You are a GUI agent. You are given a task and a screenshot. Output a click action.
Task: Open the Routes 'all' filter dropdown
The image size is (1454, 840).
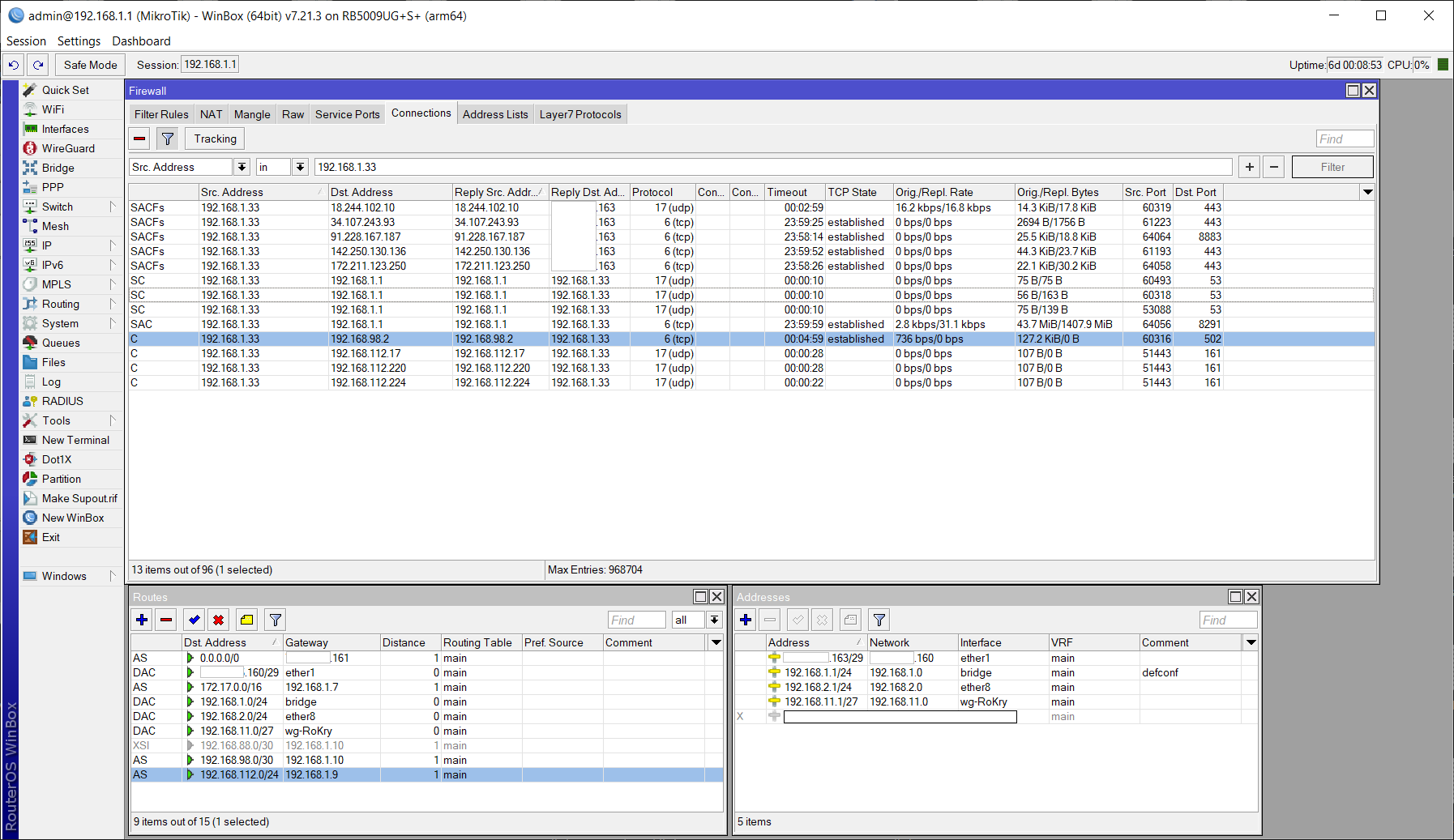714,620
